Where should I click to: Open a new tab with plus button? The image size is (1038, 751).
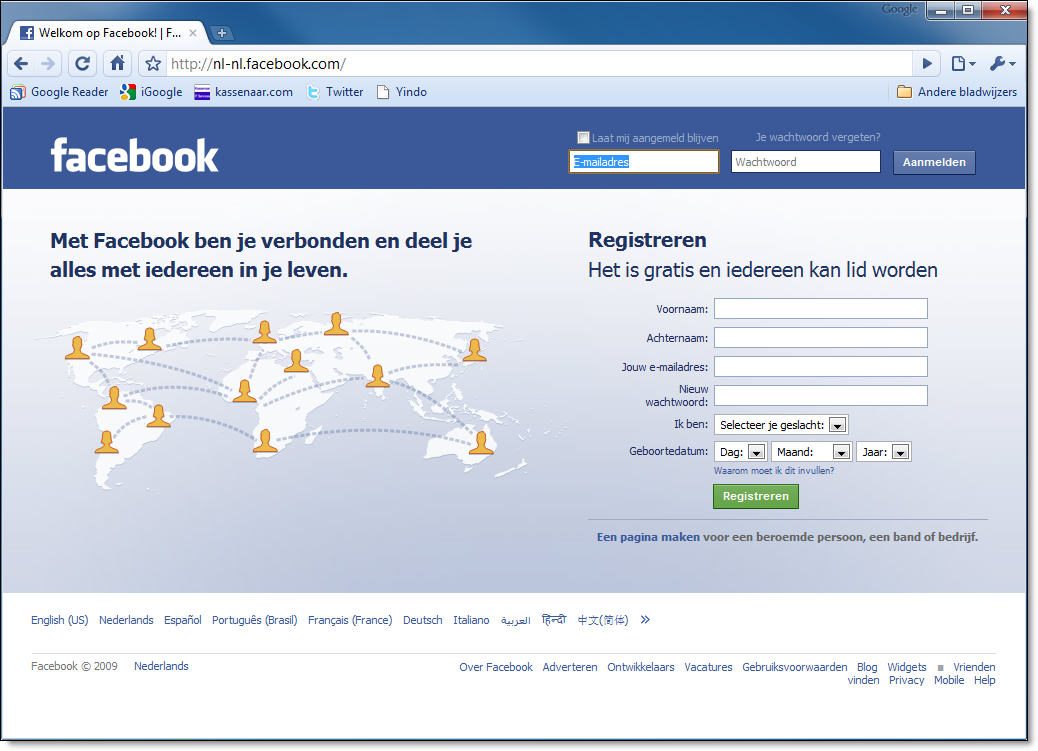[222, 32]
